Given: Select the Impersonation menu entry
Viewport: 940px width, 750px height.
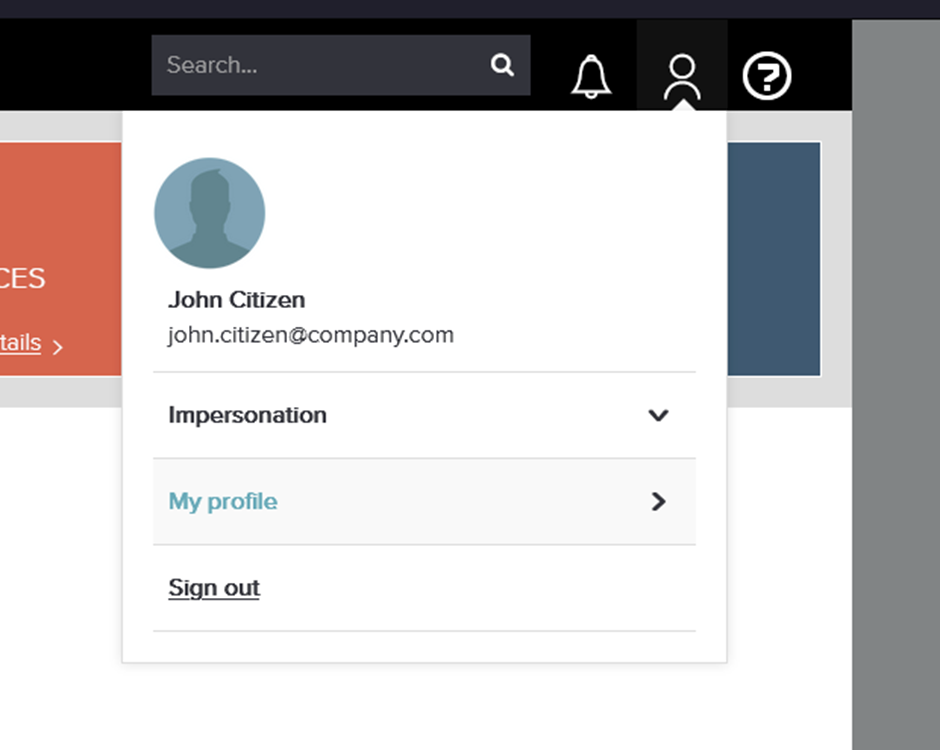Looking at the screenshot, I should 248,415.
